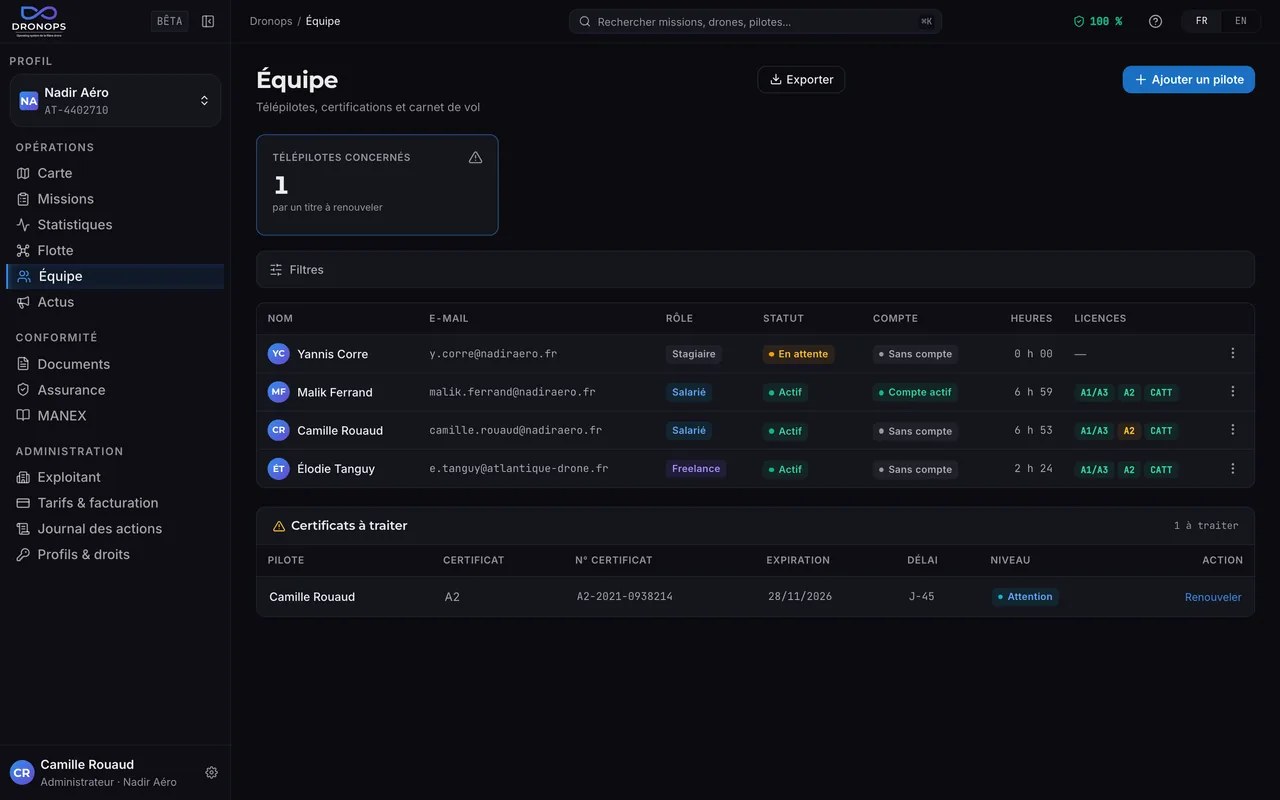Open row actions menu for Malik Ferrand
Image resolution: width=1280 pixels, height=800 pixels.
pyautogui.click(x=1233, y=392)
